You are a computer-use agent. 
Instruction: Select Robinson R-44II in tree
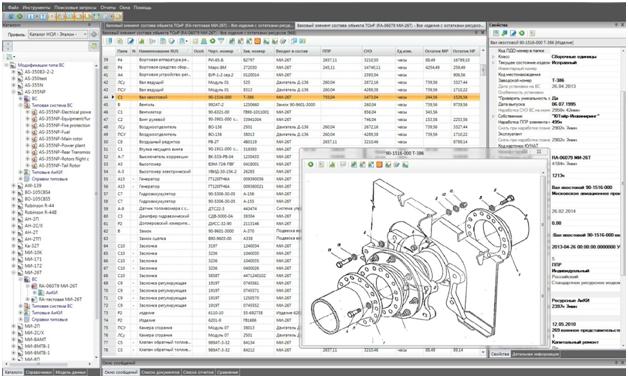(x=40, y=212)
